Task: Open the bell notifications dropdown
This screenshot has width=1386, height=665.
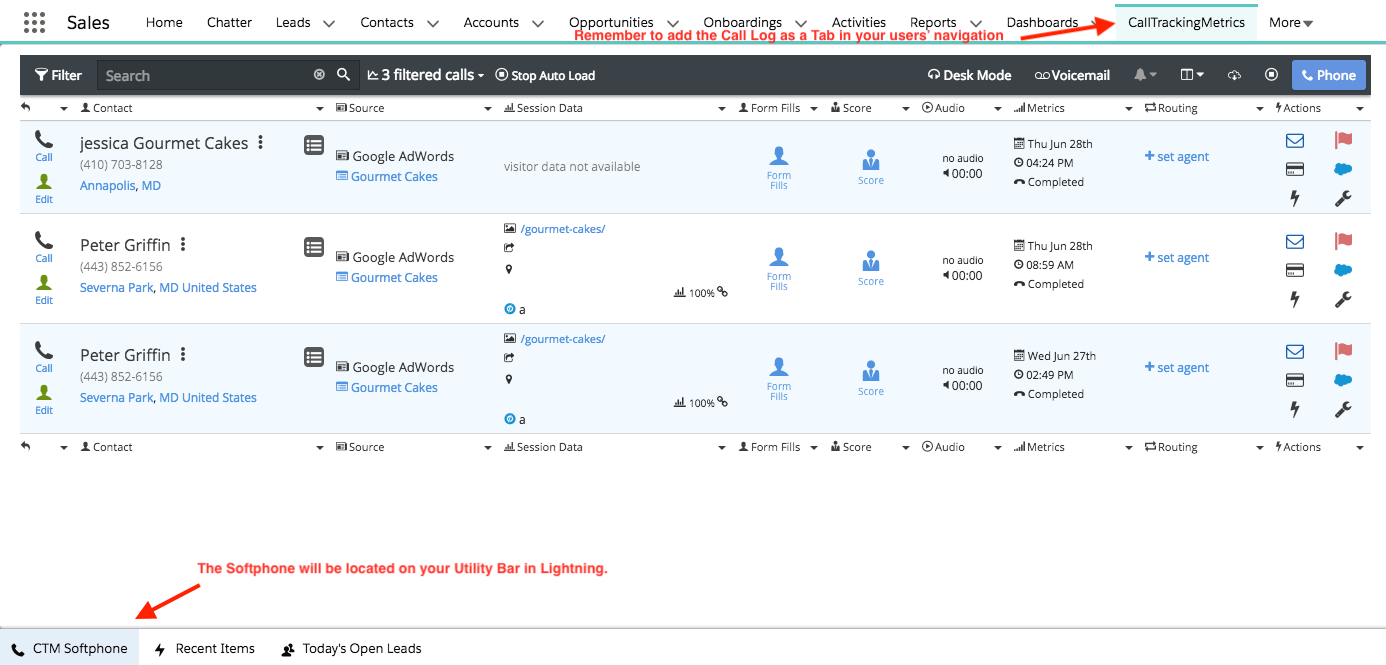Action: tap(1145, 75)
